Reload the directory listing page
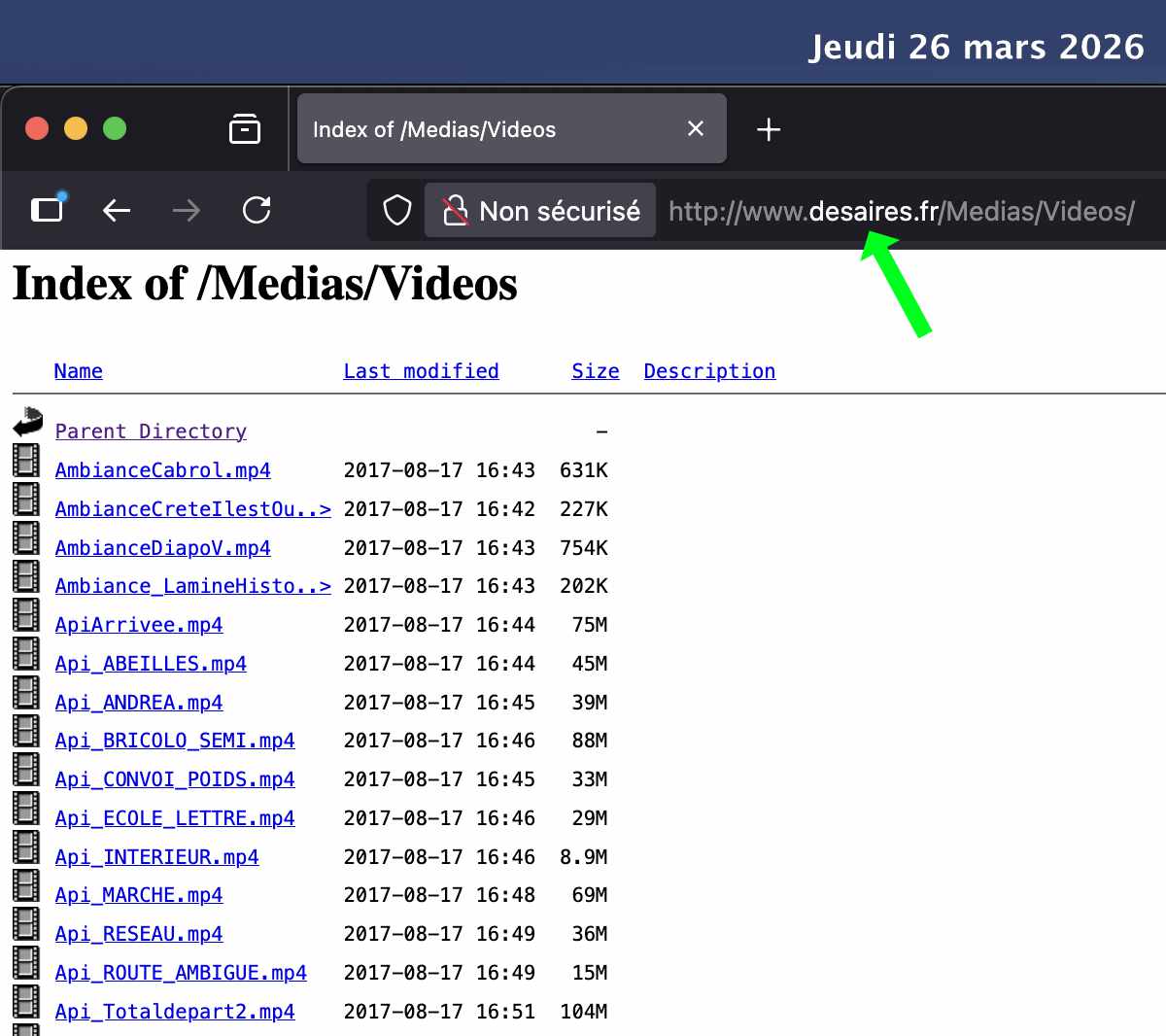The image size is (1166, 1036). (256, 211)
